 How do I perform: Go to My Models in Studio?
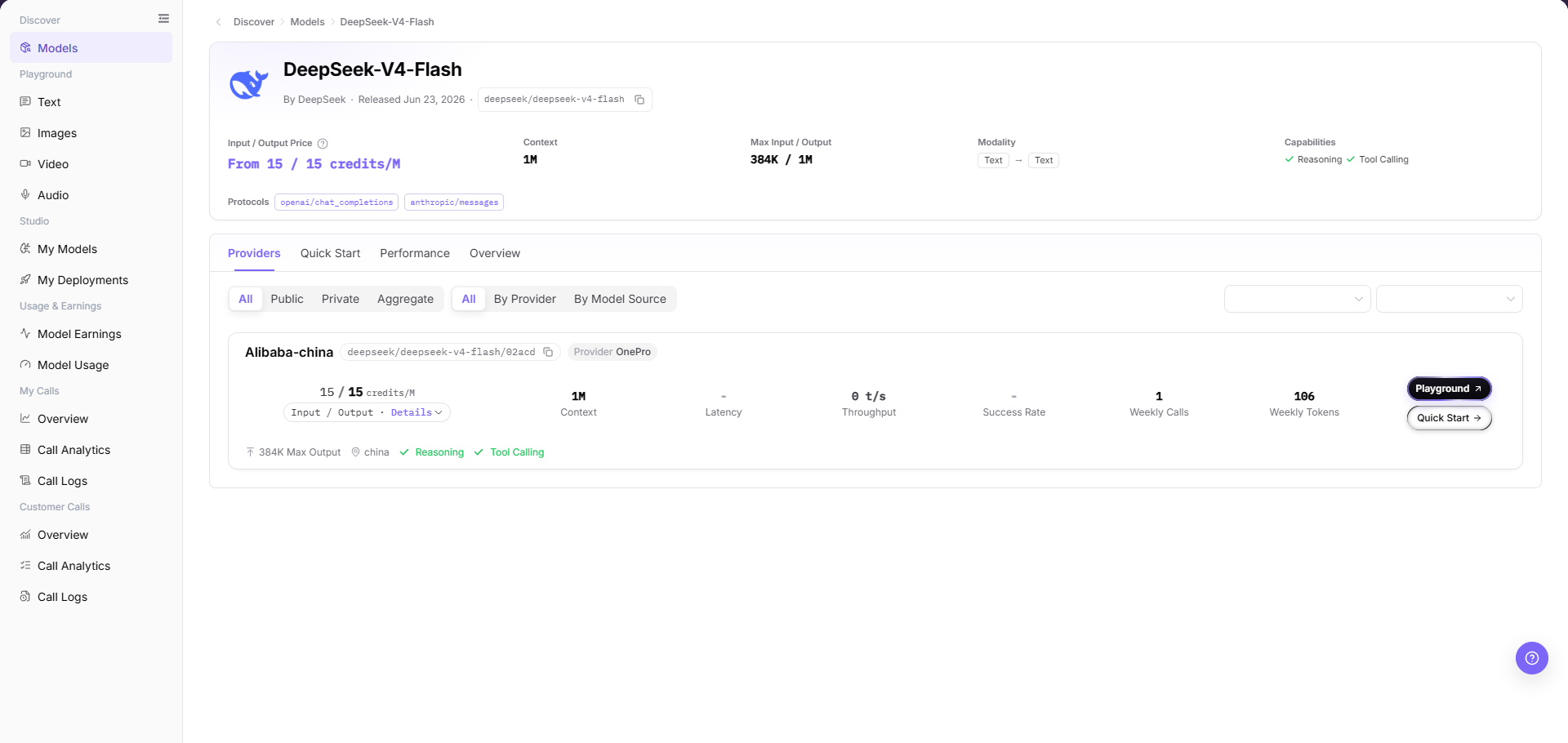91,249
